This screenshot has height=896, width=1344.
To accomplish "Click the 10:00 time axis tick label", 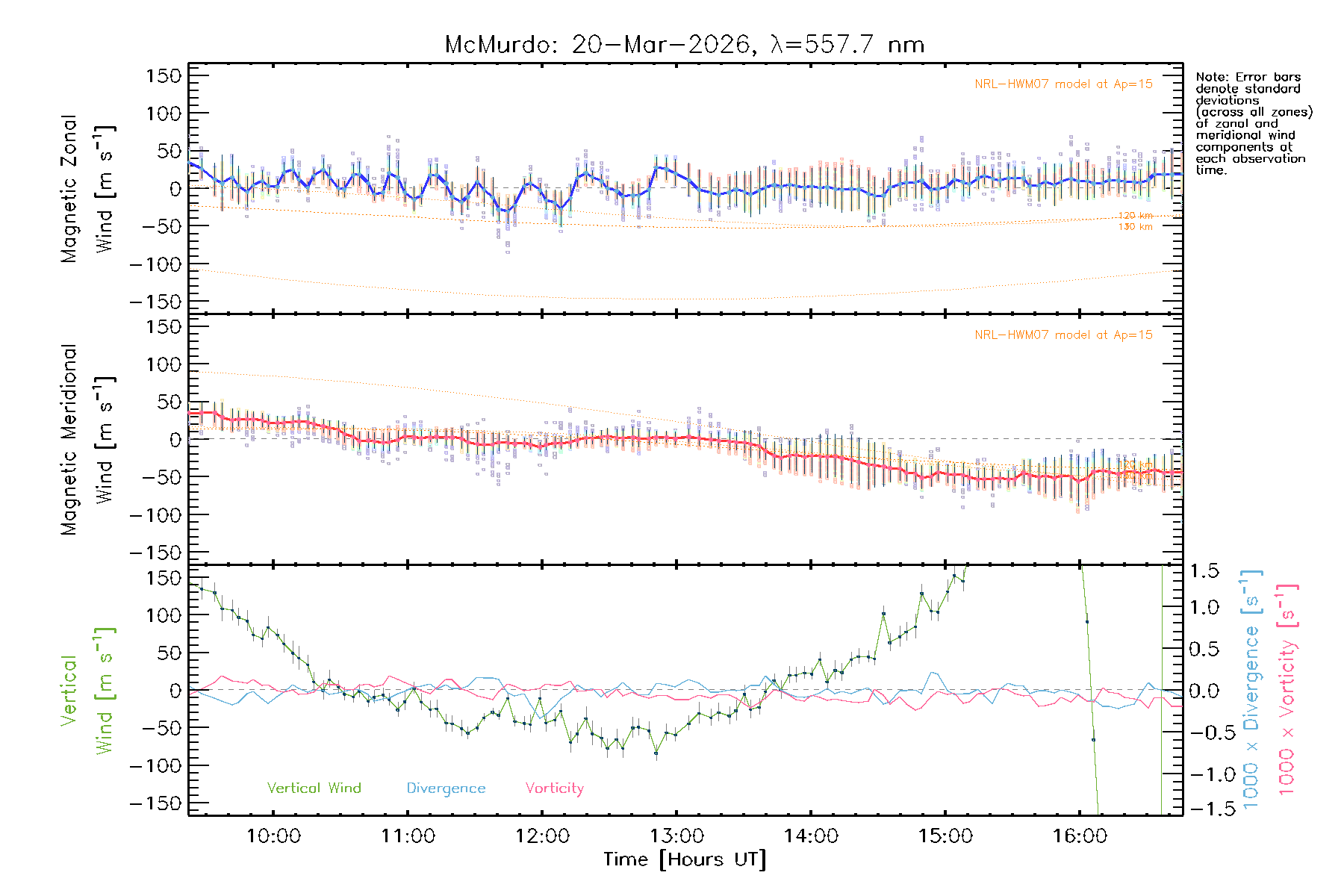I will point(273,836).
